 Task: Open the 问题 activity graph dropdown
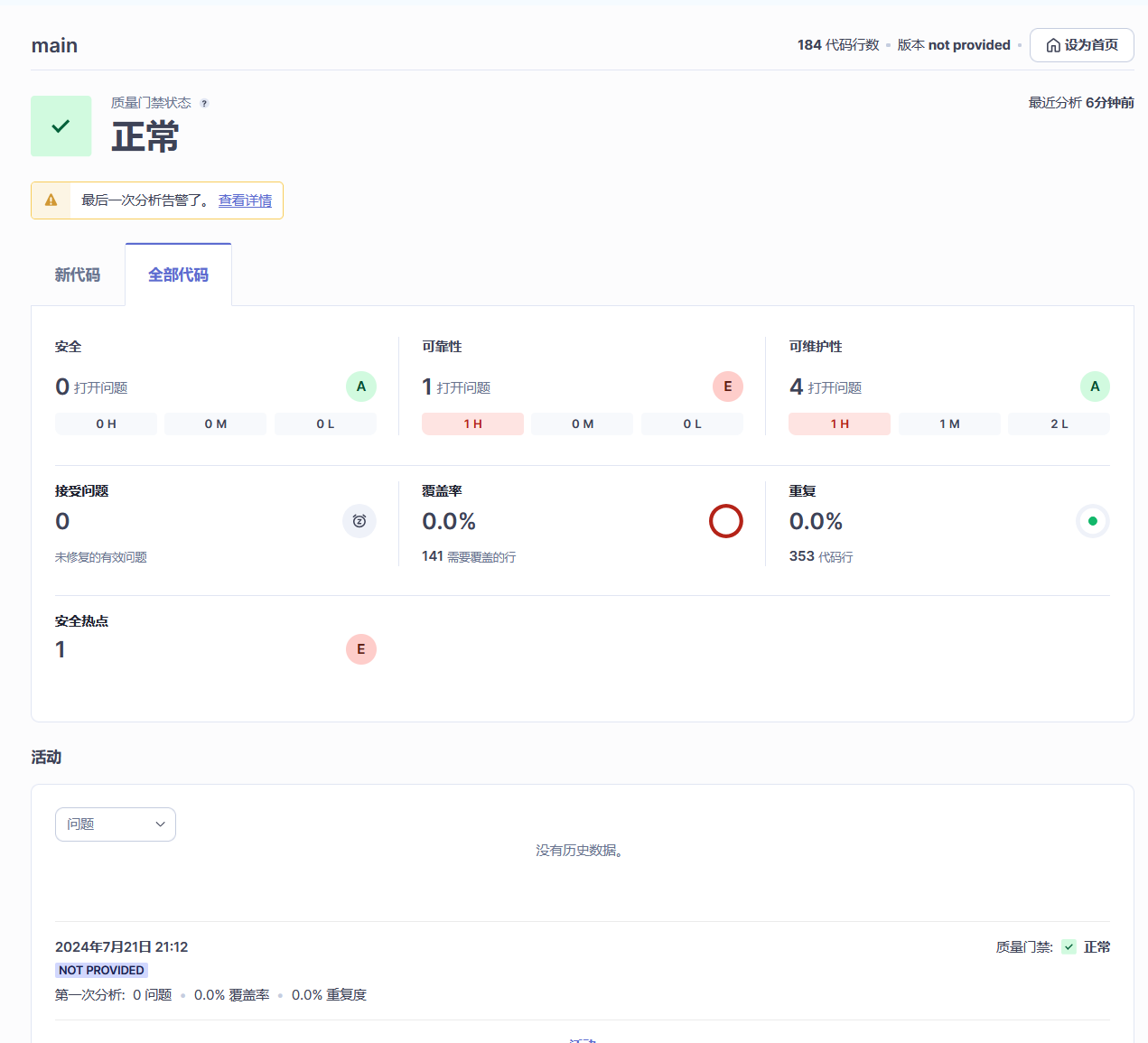tap(116, 824)
